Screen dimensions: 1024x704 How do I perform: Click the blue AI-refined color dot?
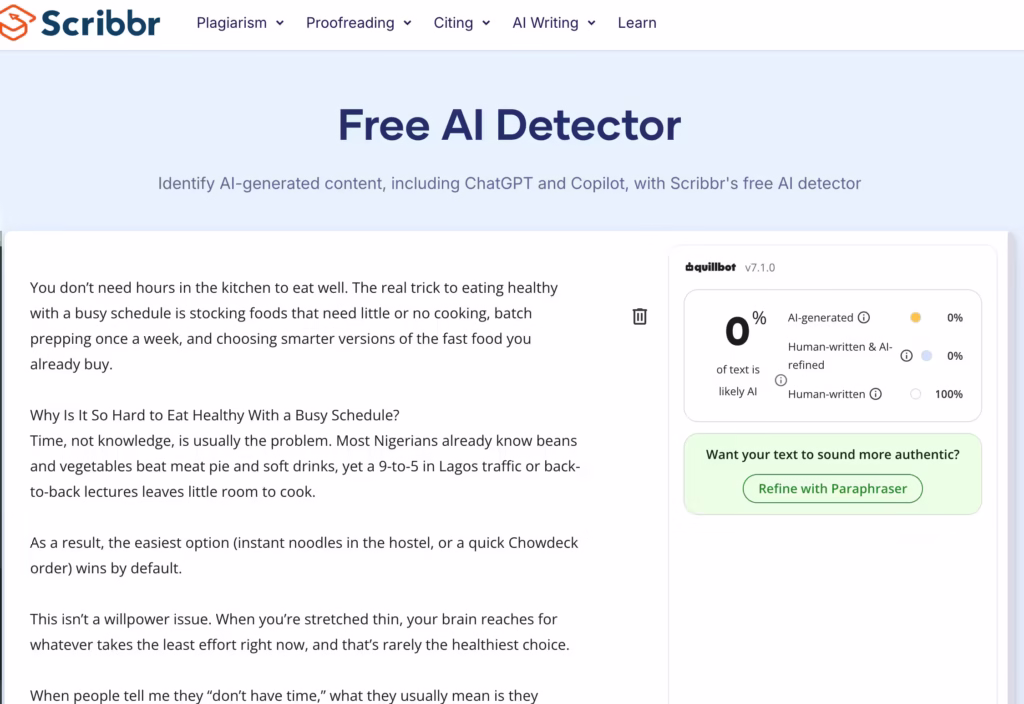pyautogui.click(x=926, y=356)
